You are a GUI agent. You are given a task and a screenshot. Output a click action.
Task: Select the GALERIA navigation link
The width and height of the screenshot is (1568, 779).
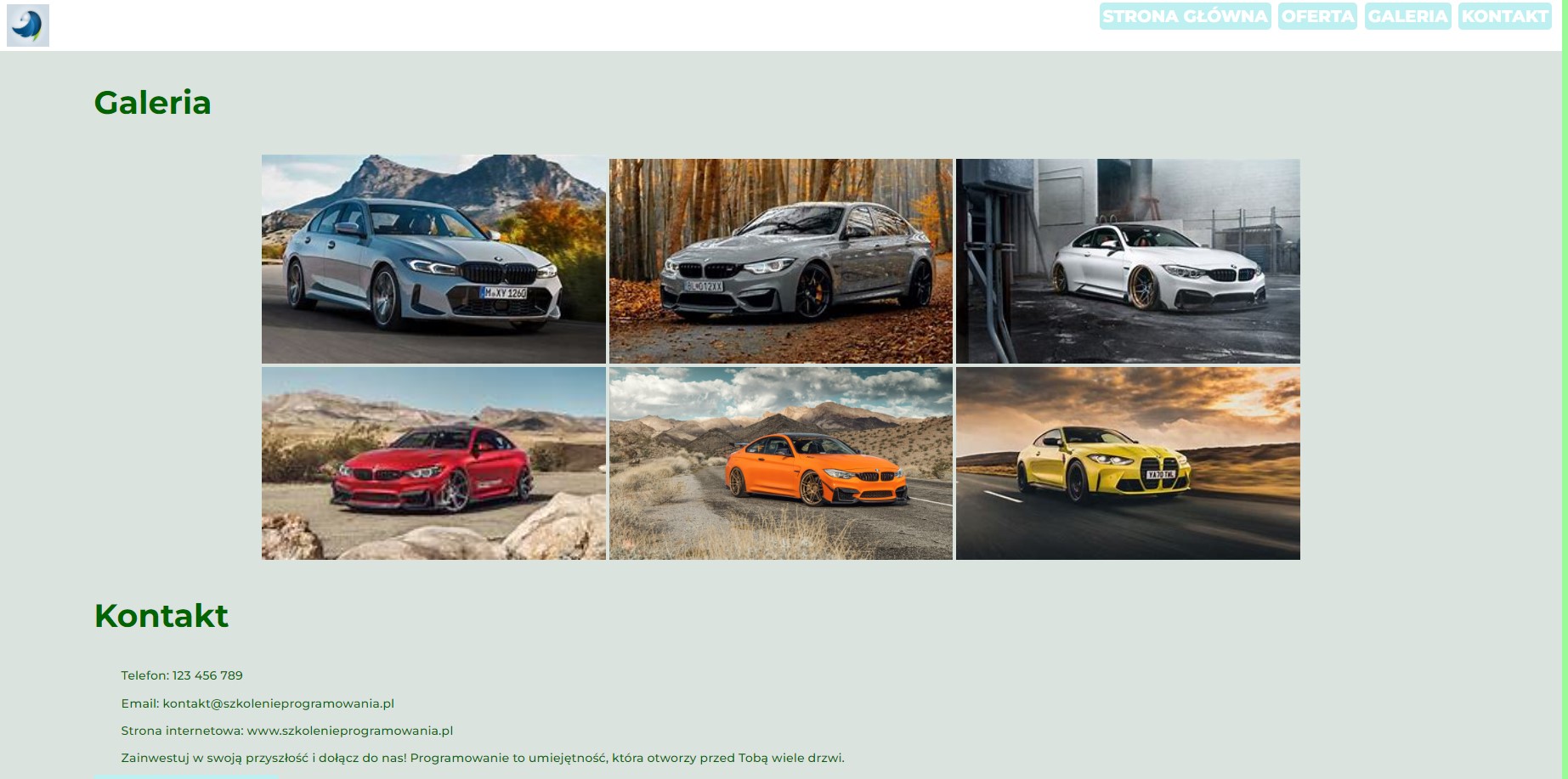1407,16
